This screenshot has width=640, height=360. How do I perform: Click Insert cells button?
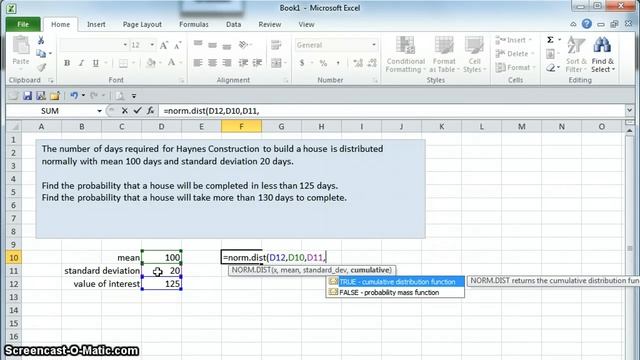(513, 40)
